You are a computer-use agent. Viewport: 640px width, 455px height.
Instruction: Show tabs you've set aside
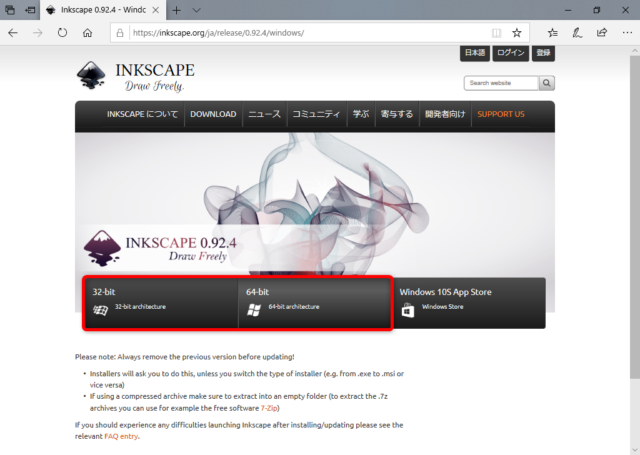(x=10, y=10)
